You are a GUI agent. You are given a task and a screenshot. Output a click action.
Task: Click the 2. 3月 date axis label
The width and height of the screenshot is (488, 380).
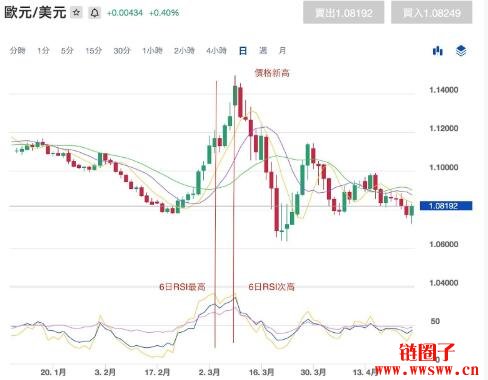(x=209, y=372)
